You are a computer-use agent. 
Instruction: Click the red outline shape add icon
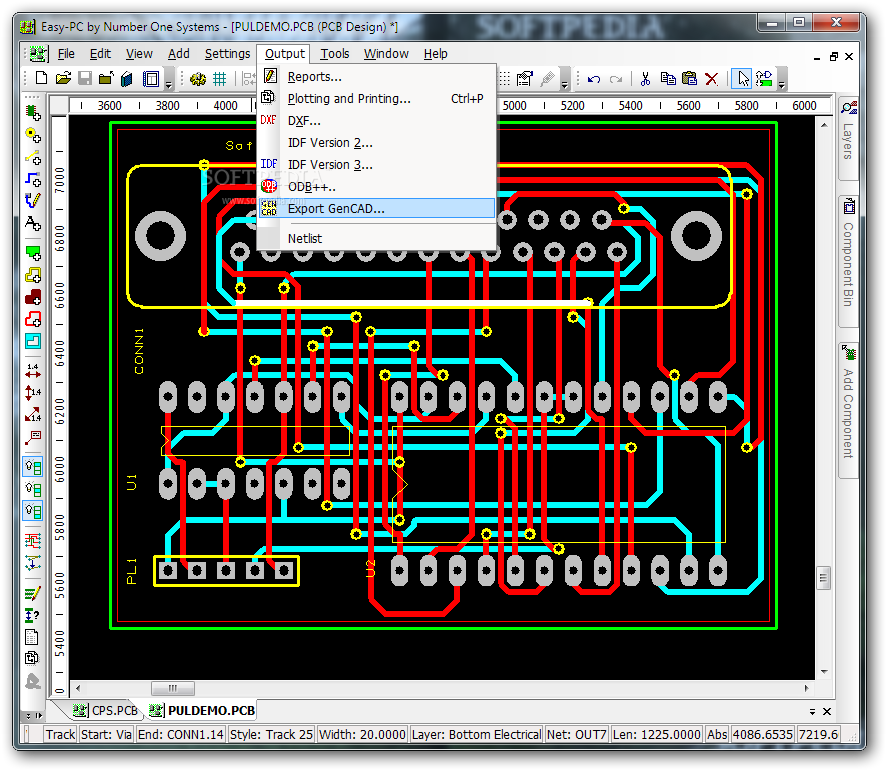pos(33,319)
